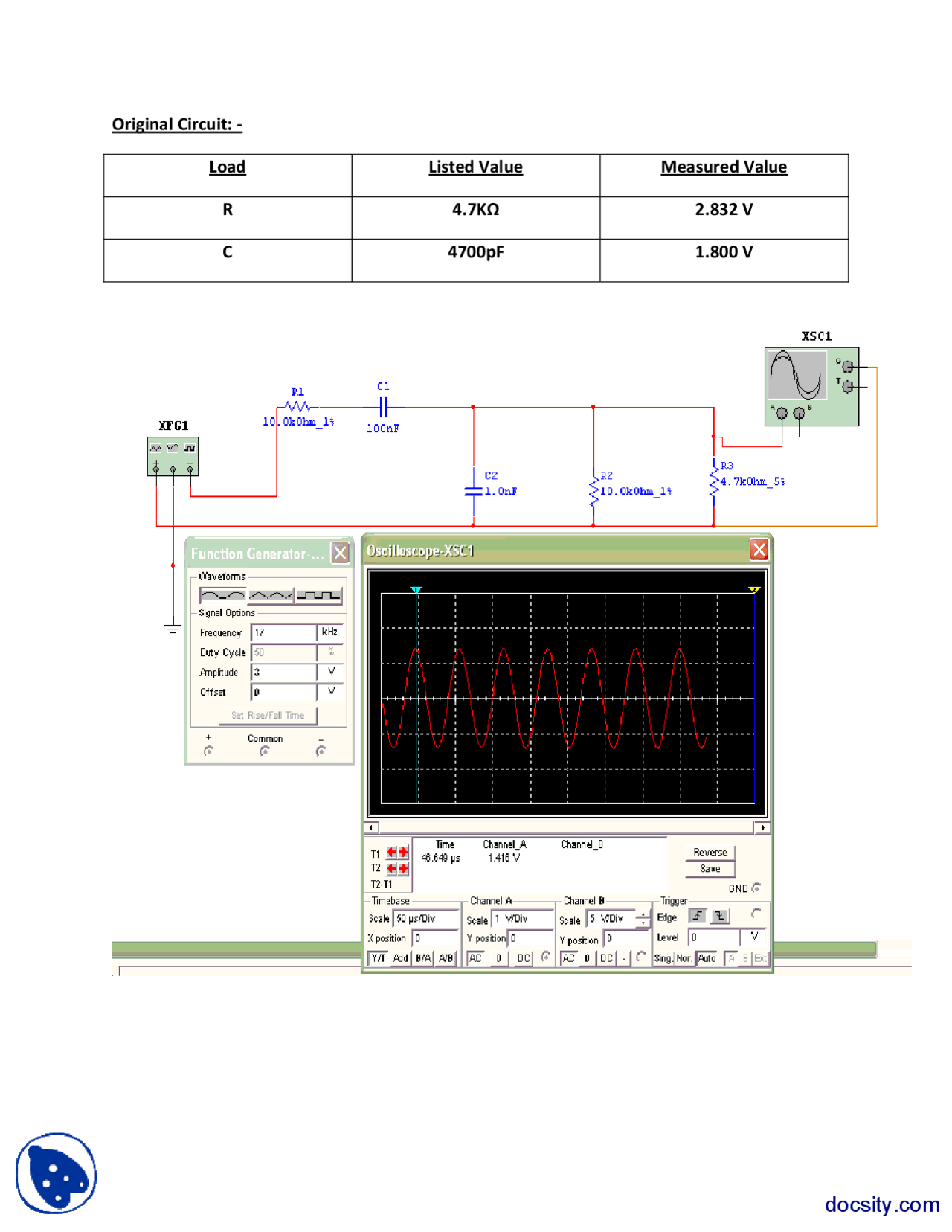Open Trigger Level V unit selector
This screenshot has width=952, height=1232.
(754, 937)
